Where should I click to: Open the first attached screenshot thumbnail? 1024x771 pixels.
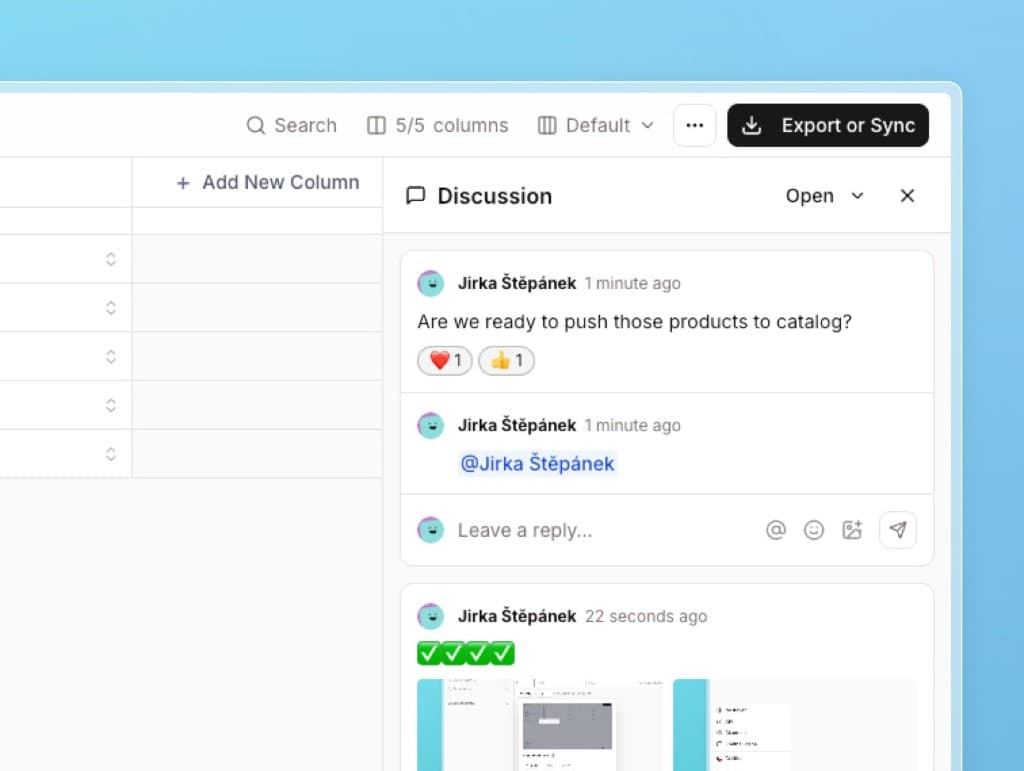coord(539,725)
